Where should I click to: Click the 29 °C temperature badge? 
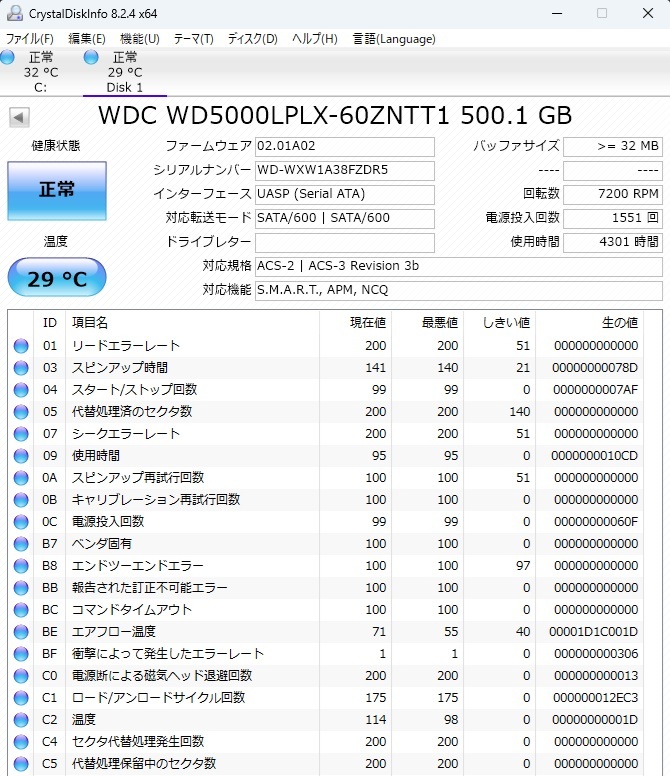coord(57,277)
